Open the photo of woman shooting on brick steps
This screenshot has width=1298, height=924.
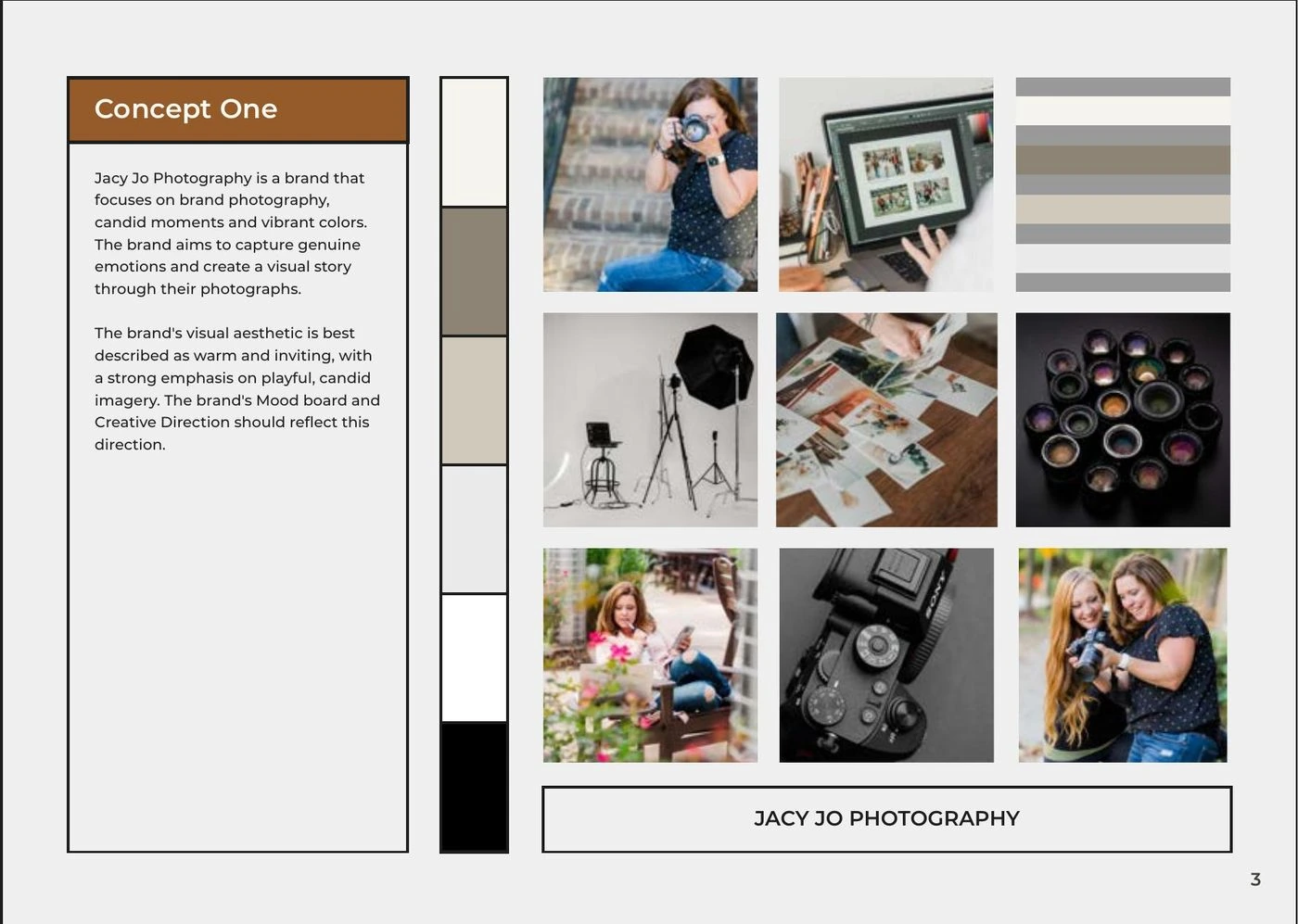(x=650, y=184)
